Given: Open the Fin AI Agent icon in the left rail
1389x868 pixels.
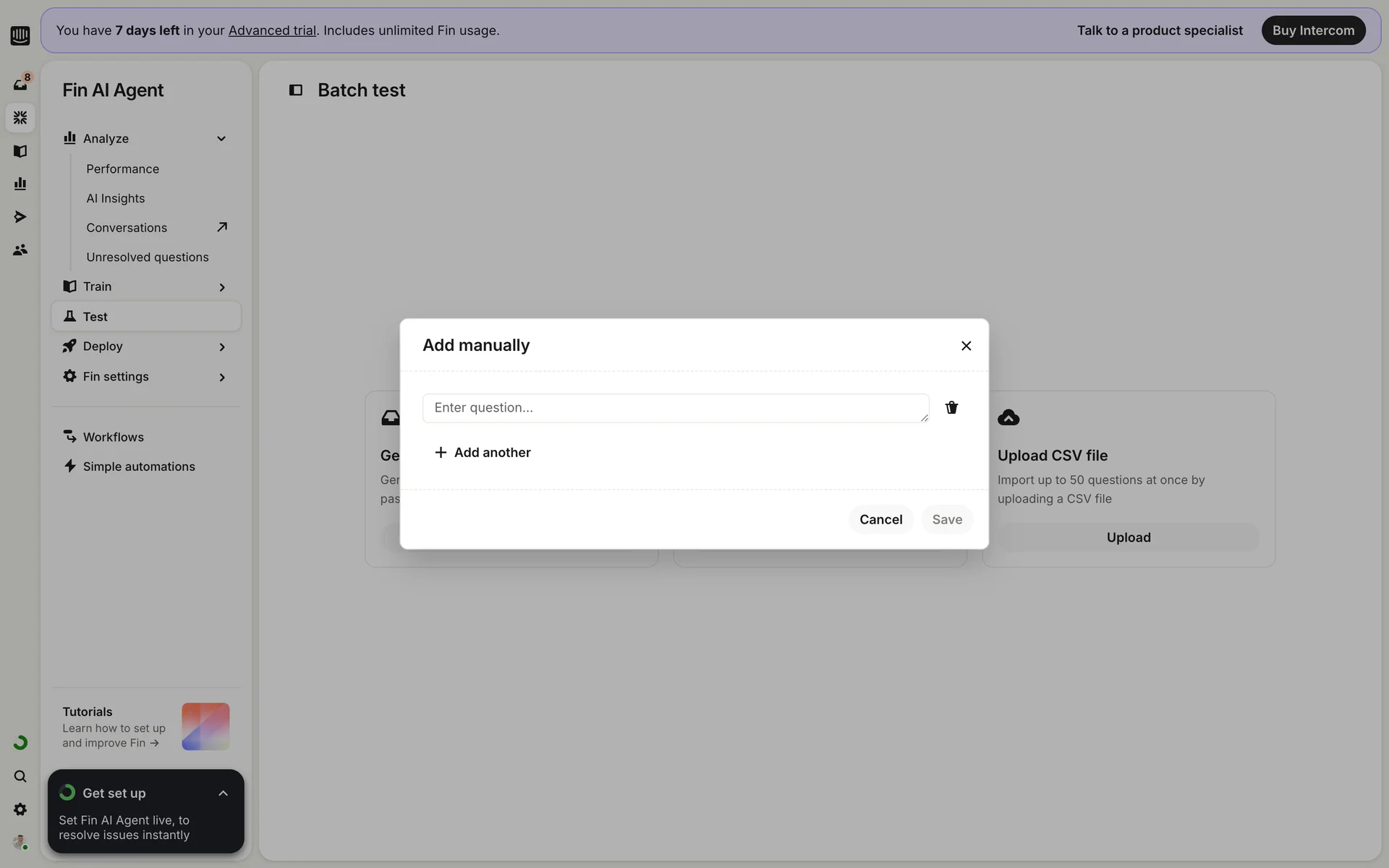Looking at the screenshot, I should click(20, 117).
